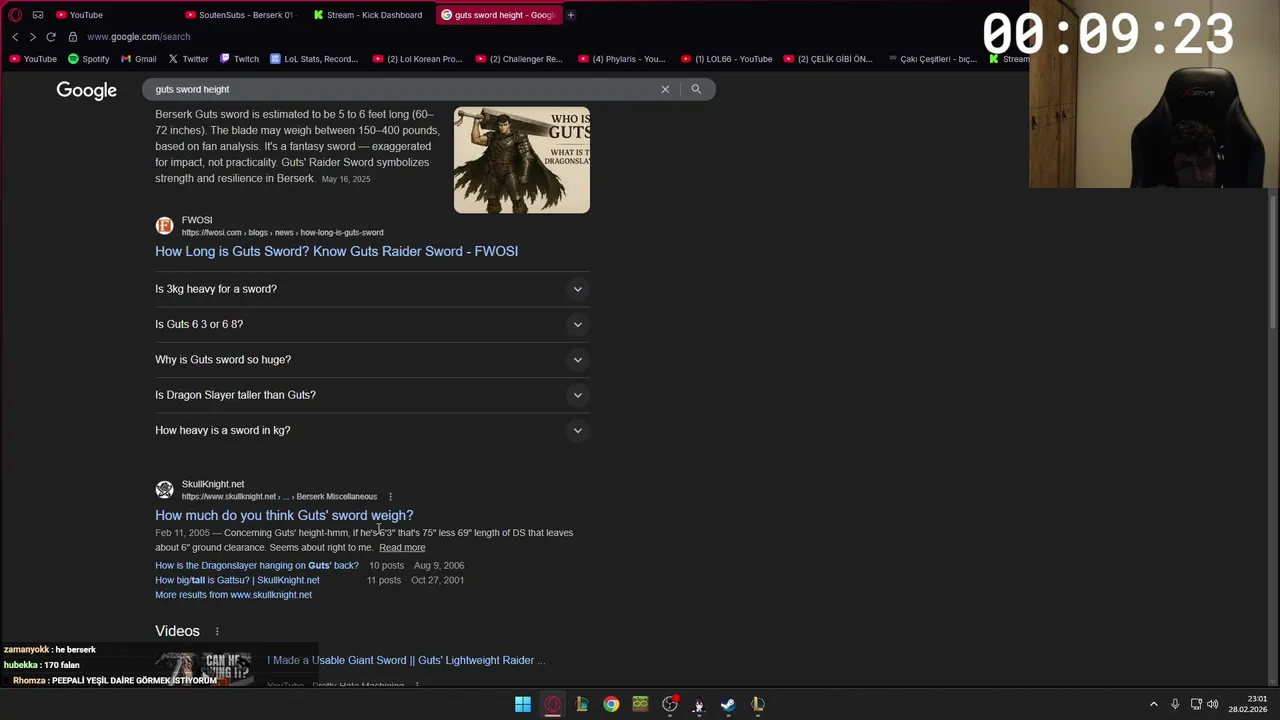Open Google Chrome from the taskbar
Screen dimensions: 1280x720
[611, 705]
